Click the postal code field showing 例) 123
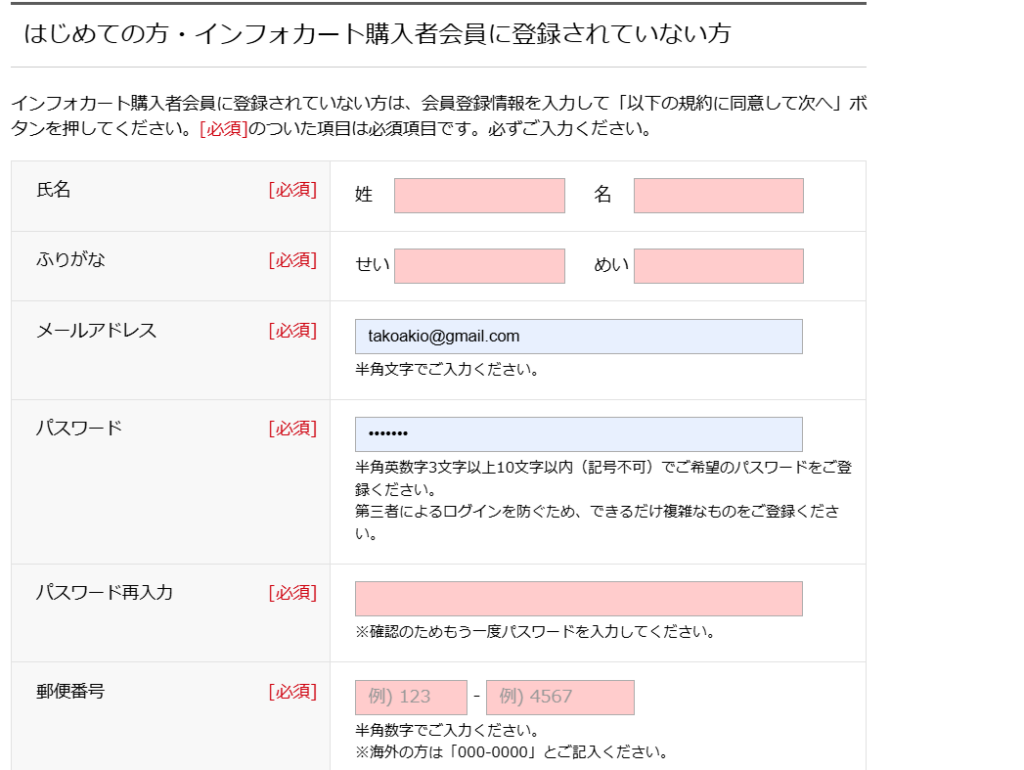 [x=411, y=697]
